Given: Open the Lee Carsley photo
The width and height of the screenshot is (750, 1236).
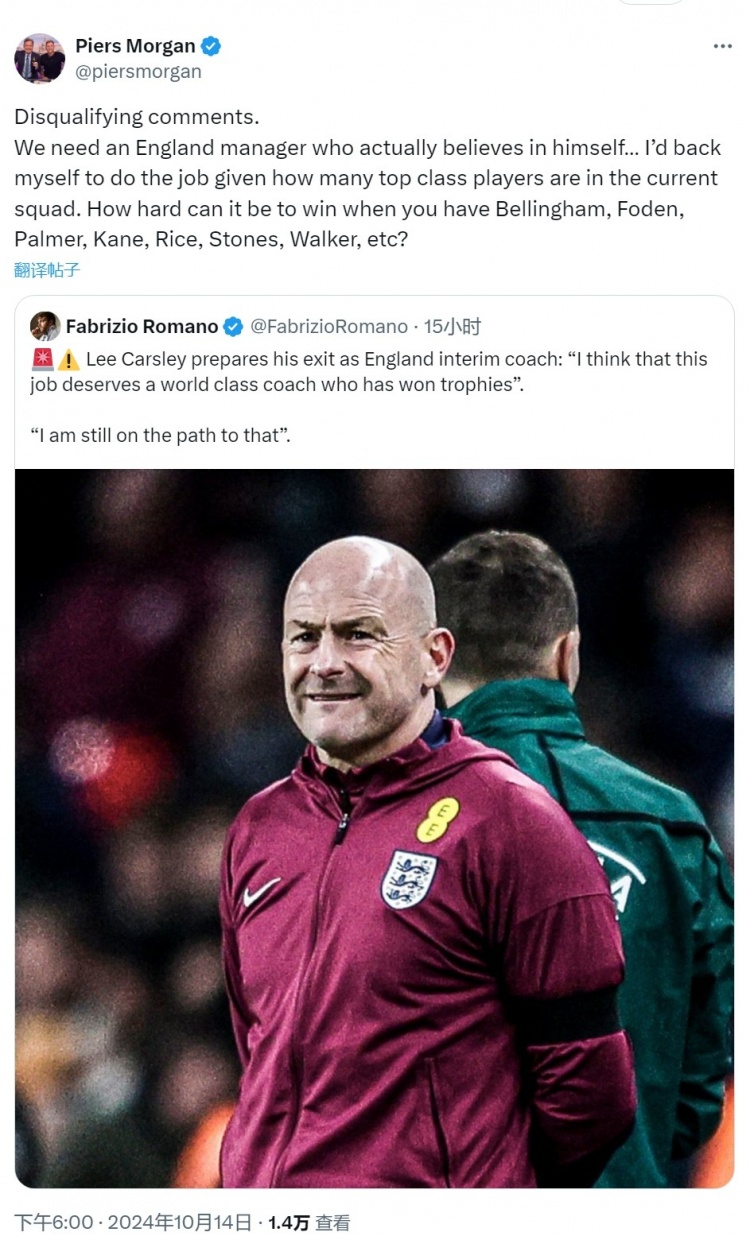Looking at the screenshot, I should click(374, 828).
